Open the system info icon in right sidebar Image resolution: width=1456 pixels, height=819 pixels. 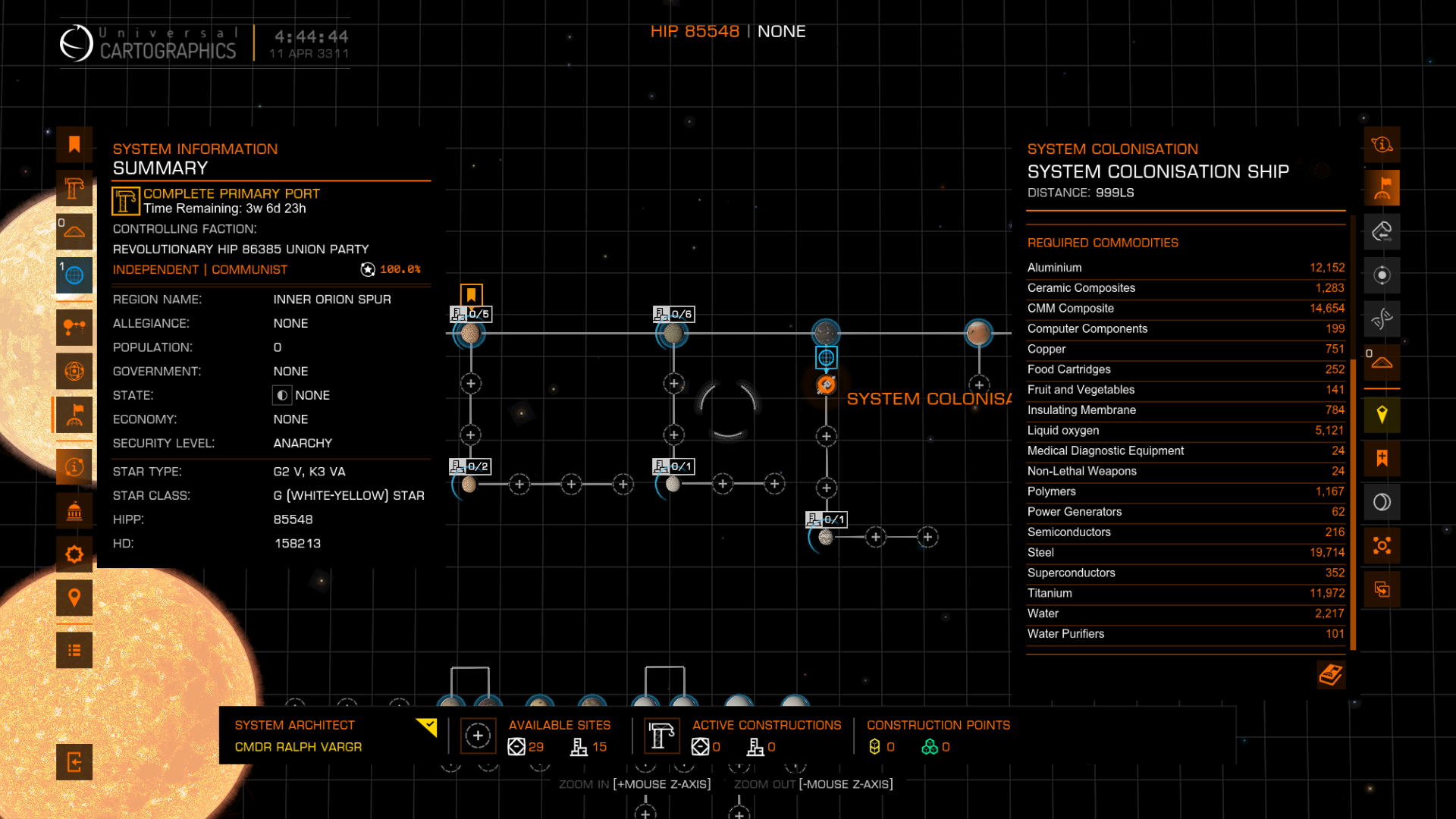1382,144
